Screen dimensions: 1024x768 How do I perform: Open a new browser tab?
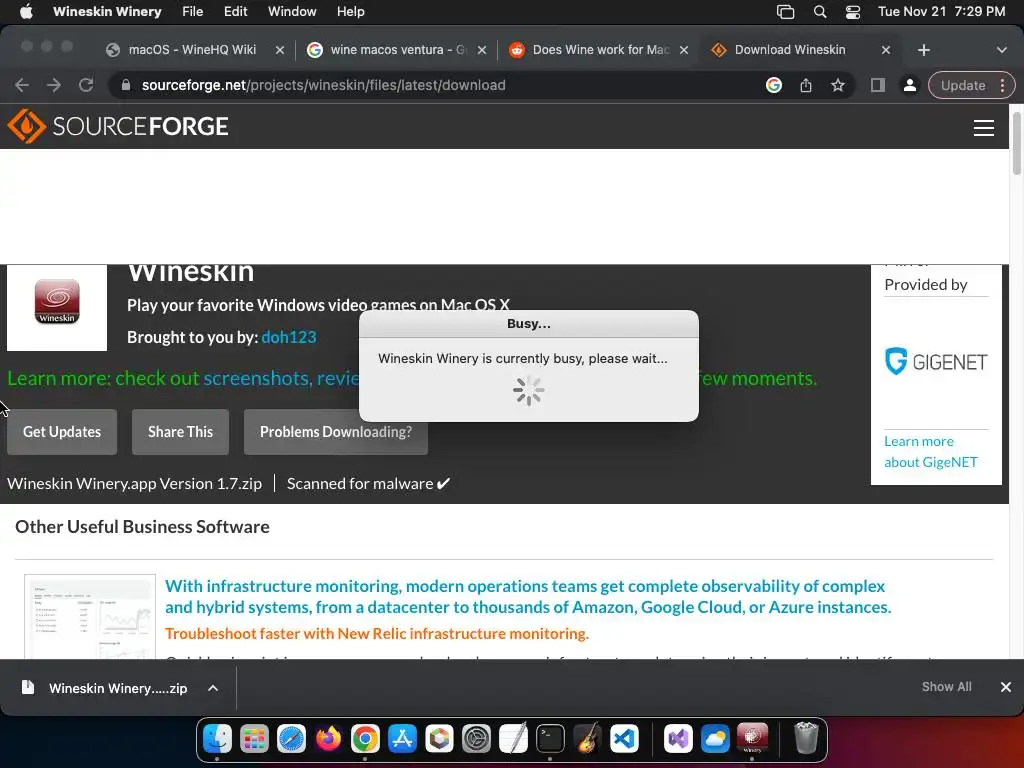[x=923, y=50]
